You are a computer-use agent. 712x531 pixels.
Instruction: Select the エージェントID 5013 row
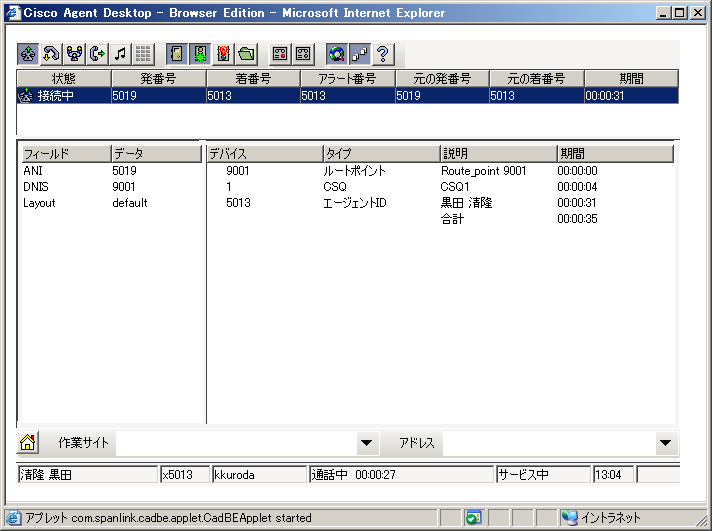point(440,203)
